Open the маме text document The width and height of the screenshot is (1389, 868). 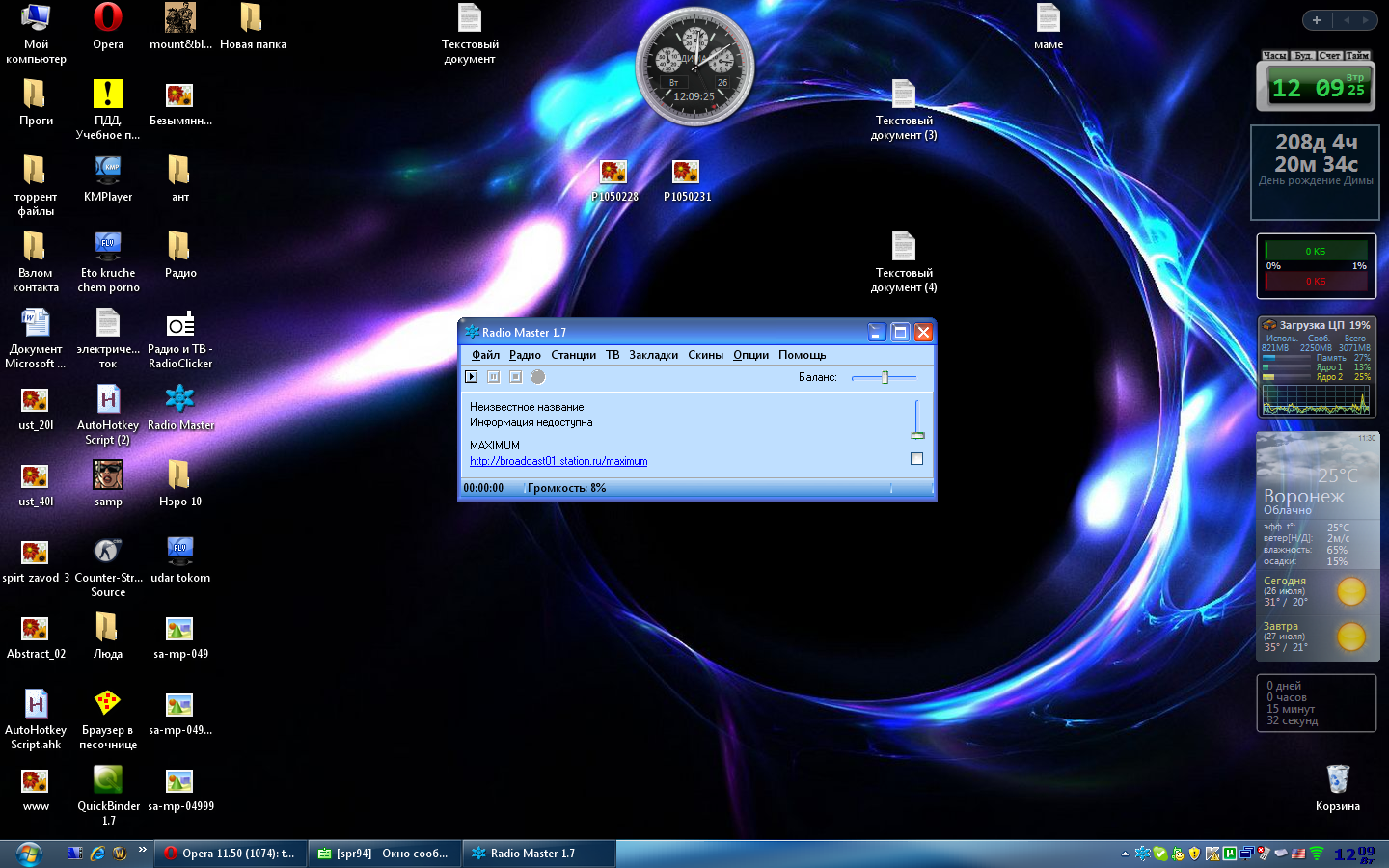pos(1049,27)
